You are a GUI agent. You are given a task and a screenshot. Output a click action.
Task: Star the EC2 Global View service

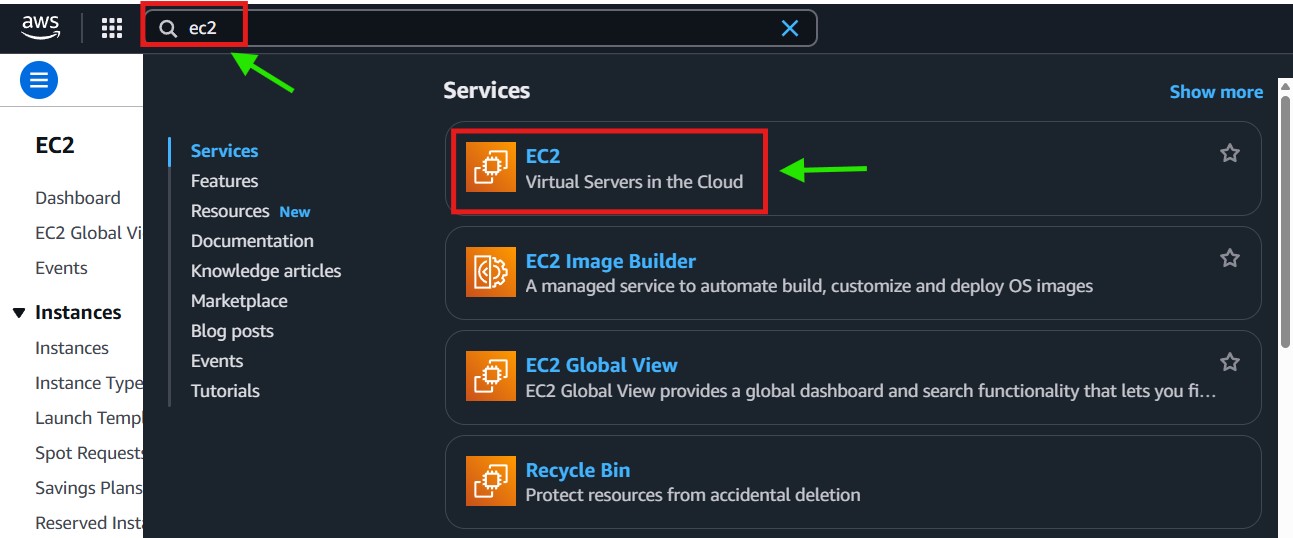[x=1230, y=362]
